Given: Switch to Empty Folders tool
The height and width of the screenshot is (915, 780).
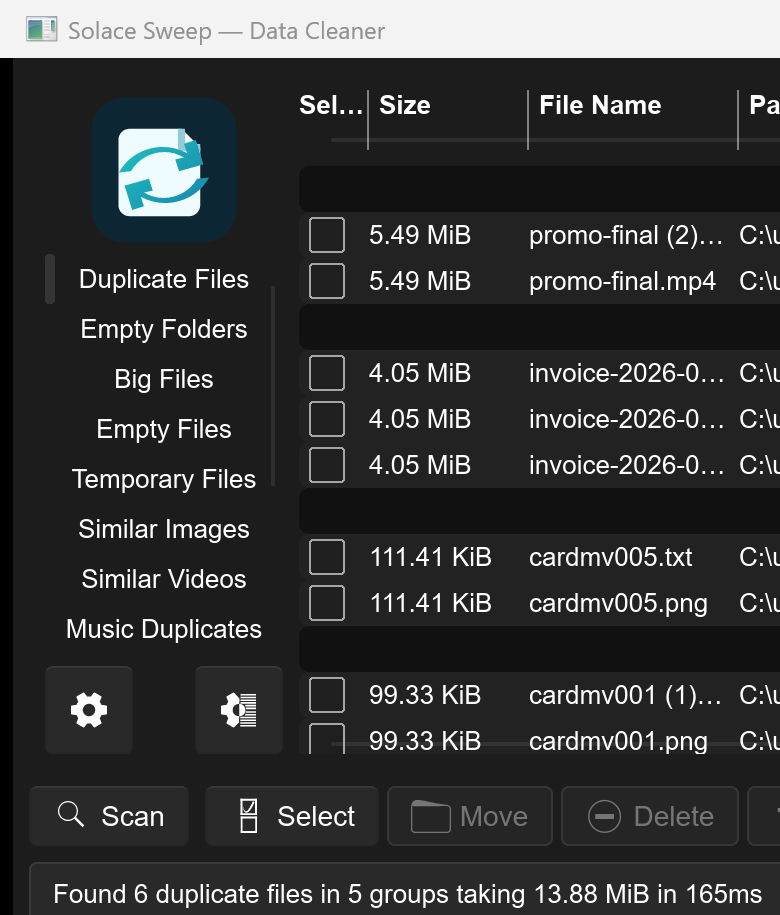Looking at the screenshot, I should tap(164, 329).
